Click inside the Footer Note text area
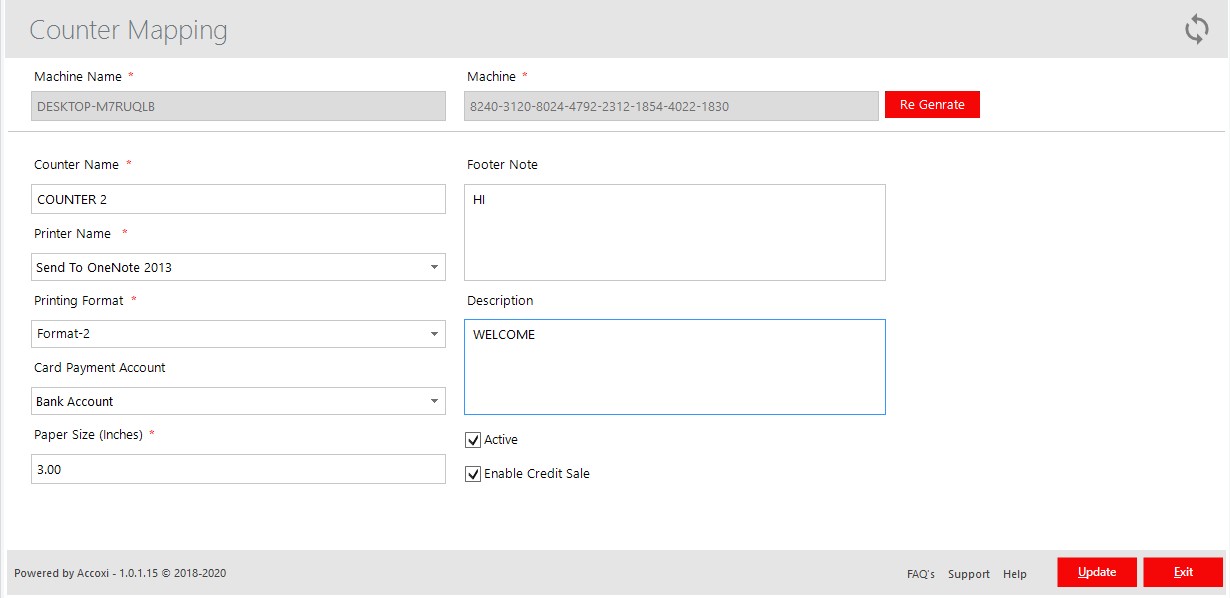Screen dimensions: 1230x598 coord(674,230)
